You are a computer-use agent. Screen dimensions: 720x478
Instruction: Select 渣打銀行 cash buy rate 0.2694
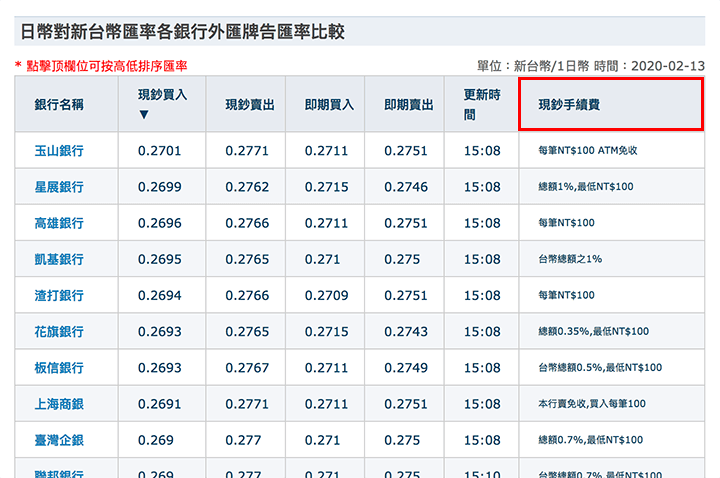click(x=159, y=295)
